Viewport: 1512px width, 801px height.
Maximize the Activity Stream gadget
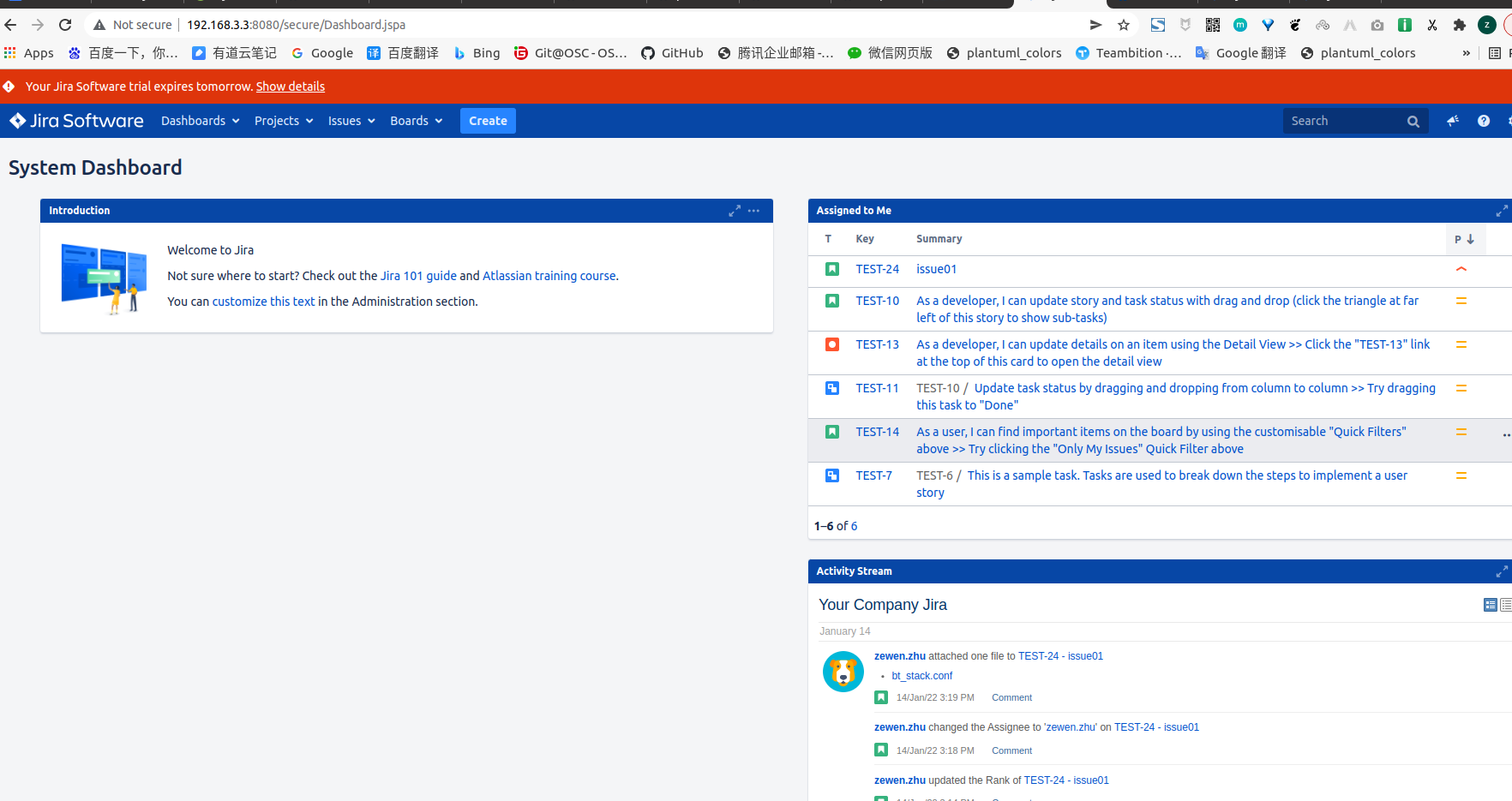pyautogui.click(x=1502, y=571)
